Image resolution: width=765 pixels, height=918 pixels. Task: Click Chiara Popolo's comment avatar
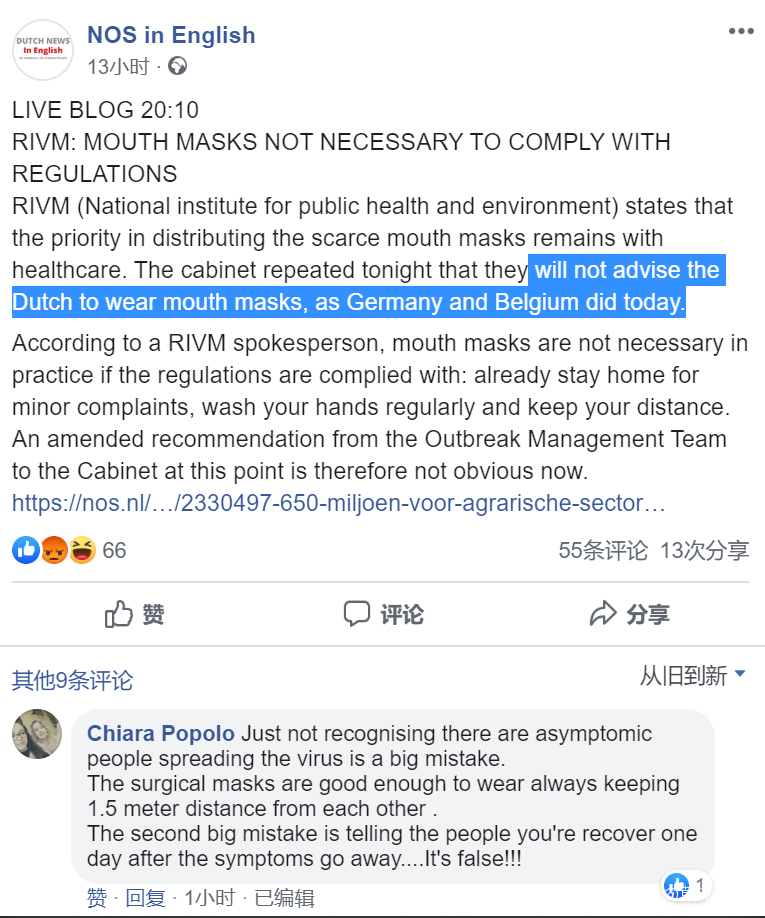pos(37,734)
